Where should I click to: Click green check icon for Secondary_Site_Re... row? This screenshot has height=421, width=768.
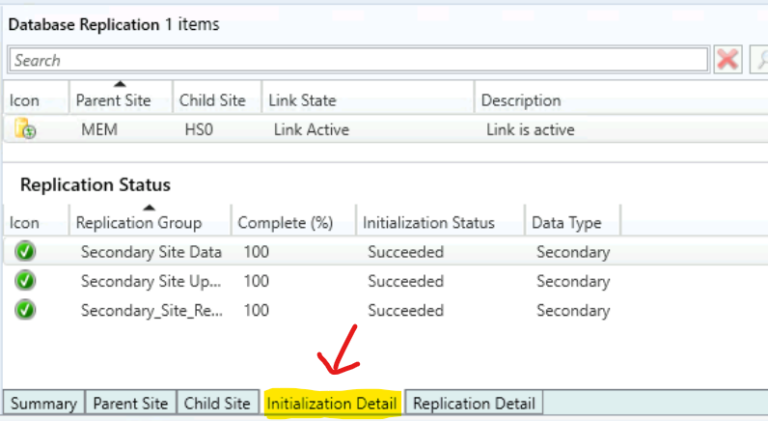25,310
